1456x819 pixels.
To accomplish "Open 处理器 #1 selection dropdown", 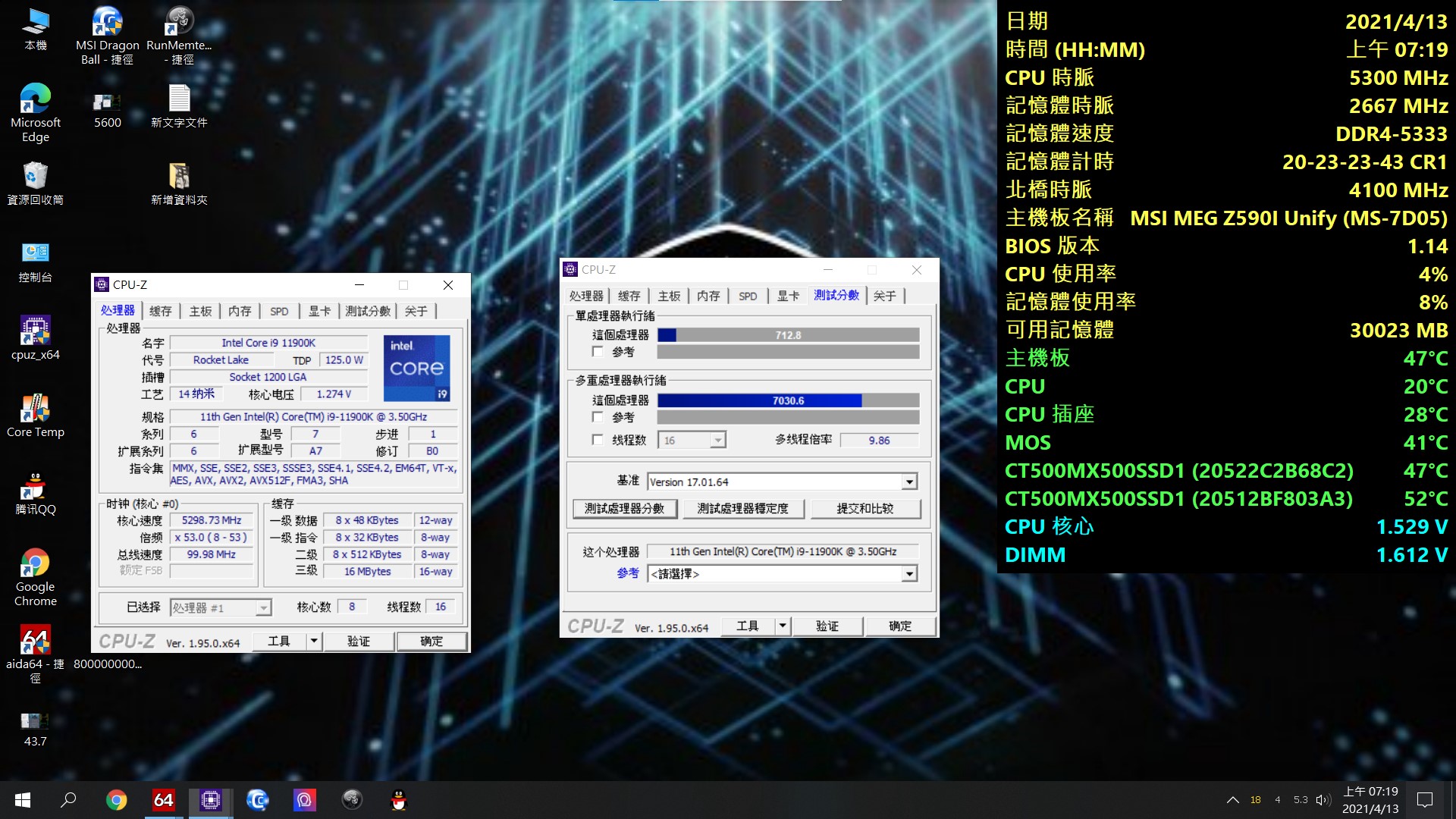I will click(220, 608).
